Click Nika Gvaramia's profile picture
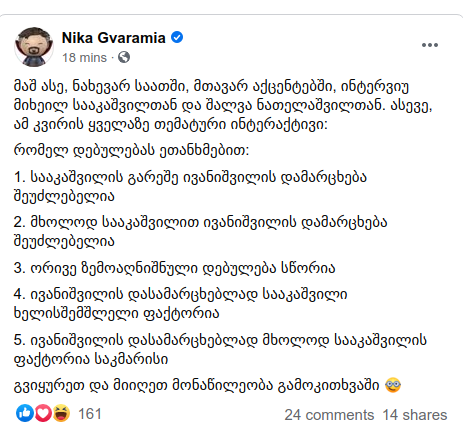463x433 pixels. tap(34, 47)
